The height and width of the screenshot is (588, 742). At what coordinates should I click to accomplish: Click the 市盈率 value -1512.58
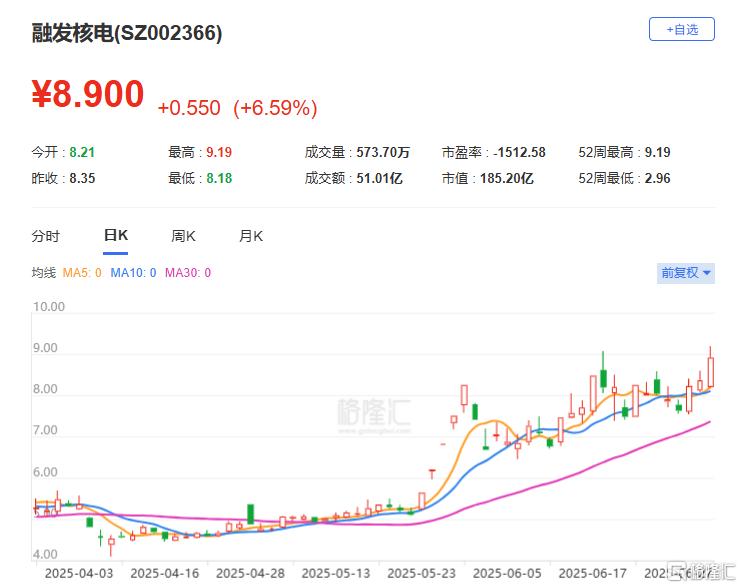pyautogui.click(x=519, y=152)
